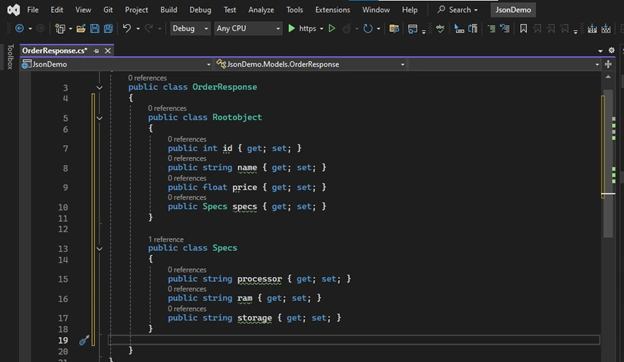The height and width of the screenshot is (362, 624).
Task: Expand the https launch profile dropdown arrow
Action: click(x=322, y=29)
